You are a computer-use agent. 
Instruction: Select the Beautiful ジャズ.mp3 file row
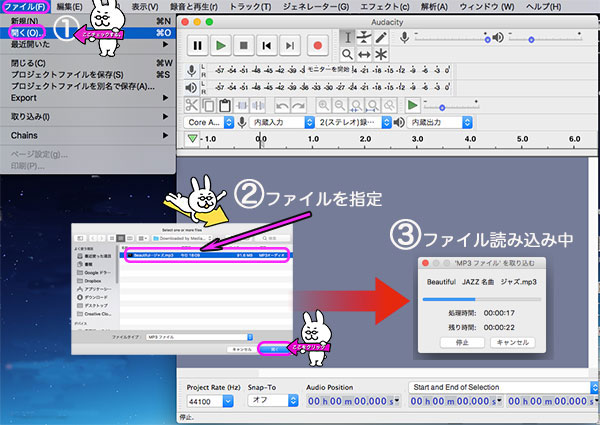pos(207,255)
